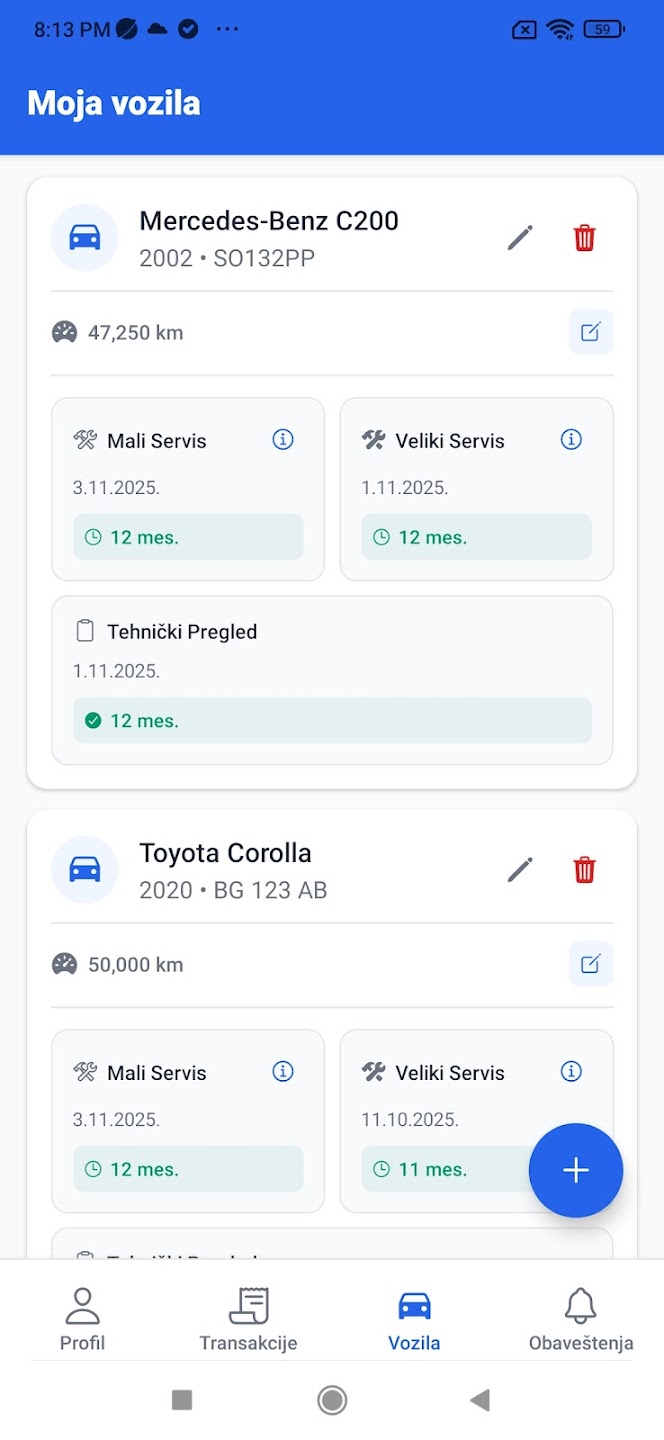The height and width of the screenshot is (1440, 664).
Task: Click the blue car icon next to Mercedes-Benz C200
Action: pos(85,237)
